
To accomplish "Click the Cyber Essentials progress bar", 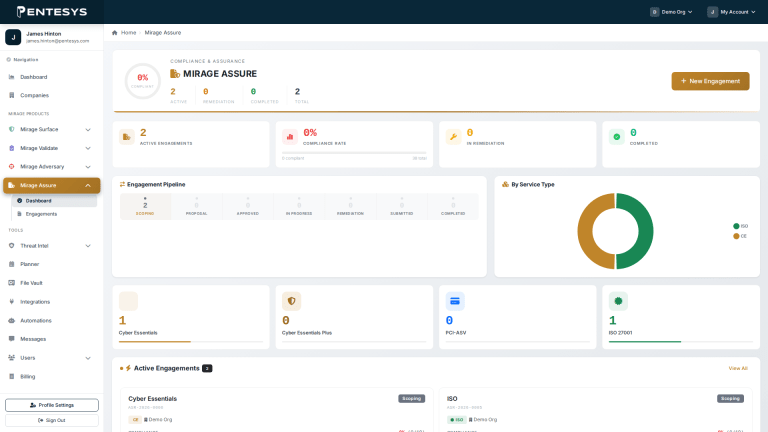I will (x=191, y=341).
